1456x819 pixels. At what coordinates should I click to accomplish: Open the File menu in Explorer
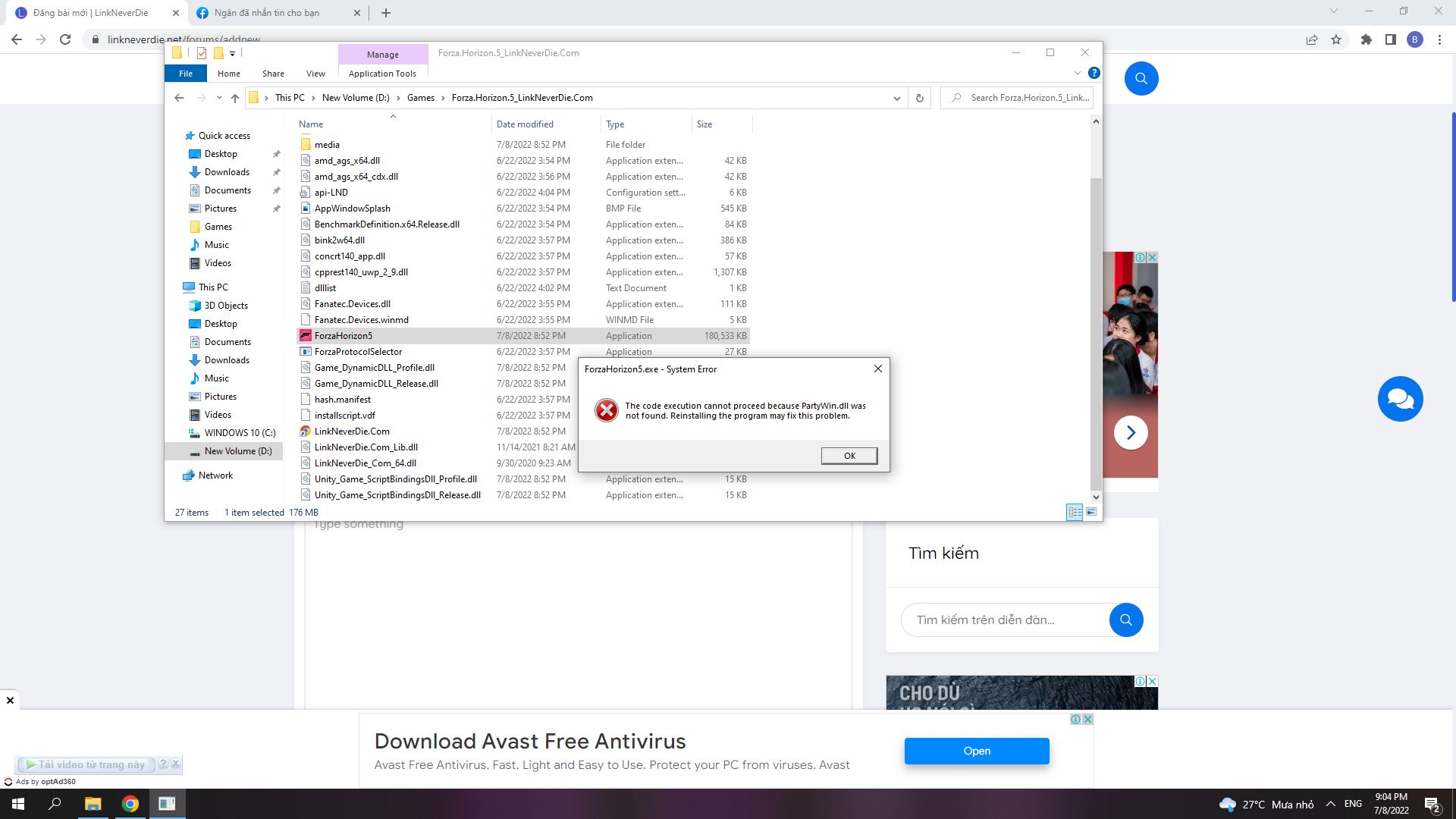coord(186,74)
